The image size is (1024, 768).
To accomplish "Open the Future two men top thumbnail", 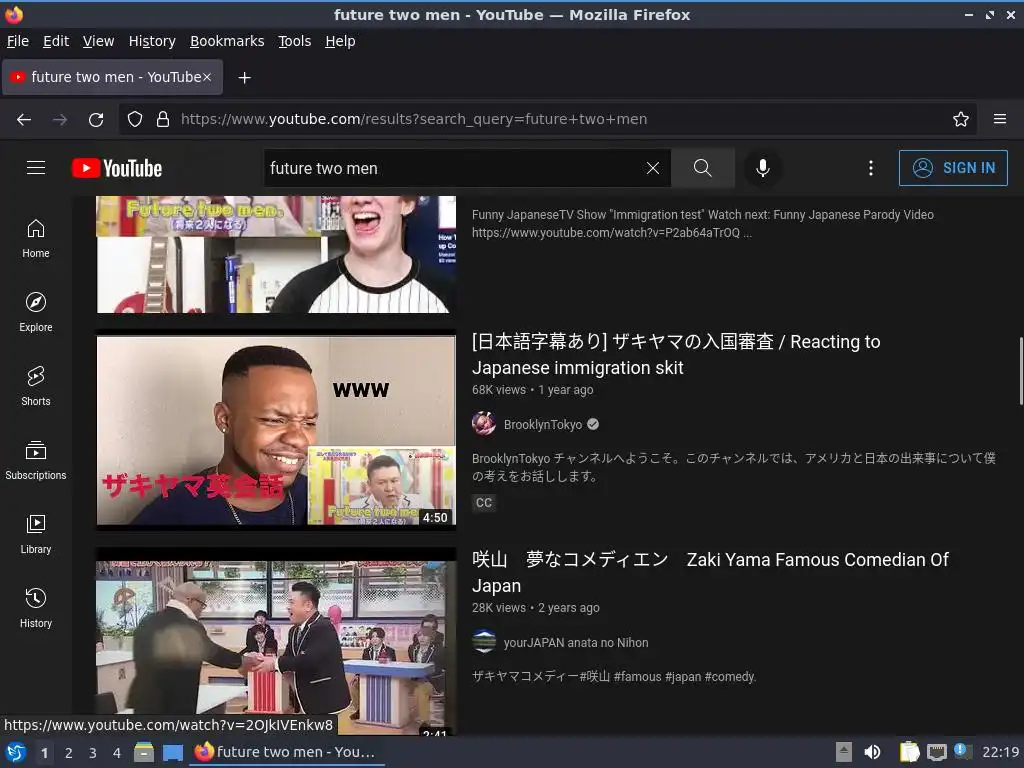I will (x=276, y=255).
